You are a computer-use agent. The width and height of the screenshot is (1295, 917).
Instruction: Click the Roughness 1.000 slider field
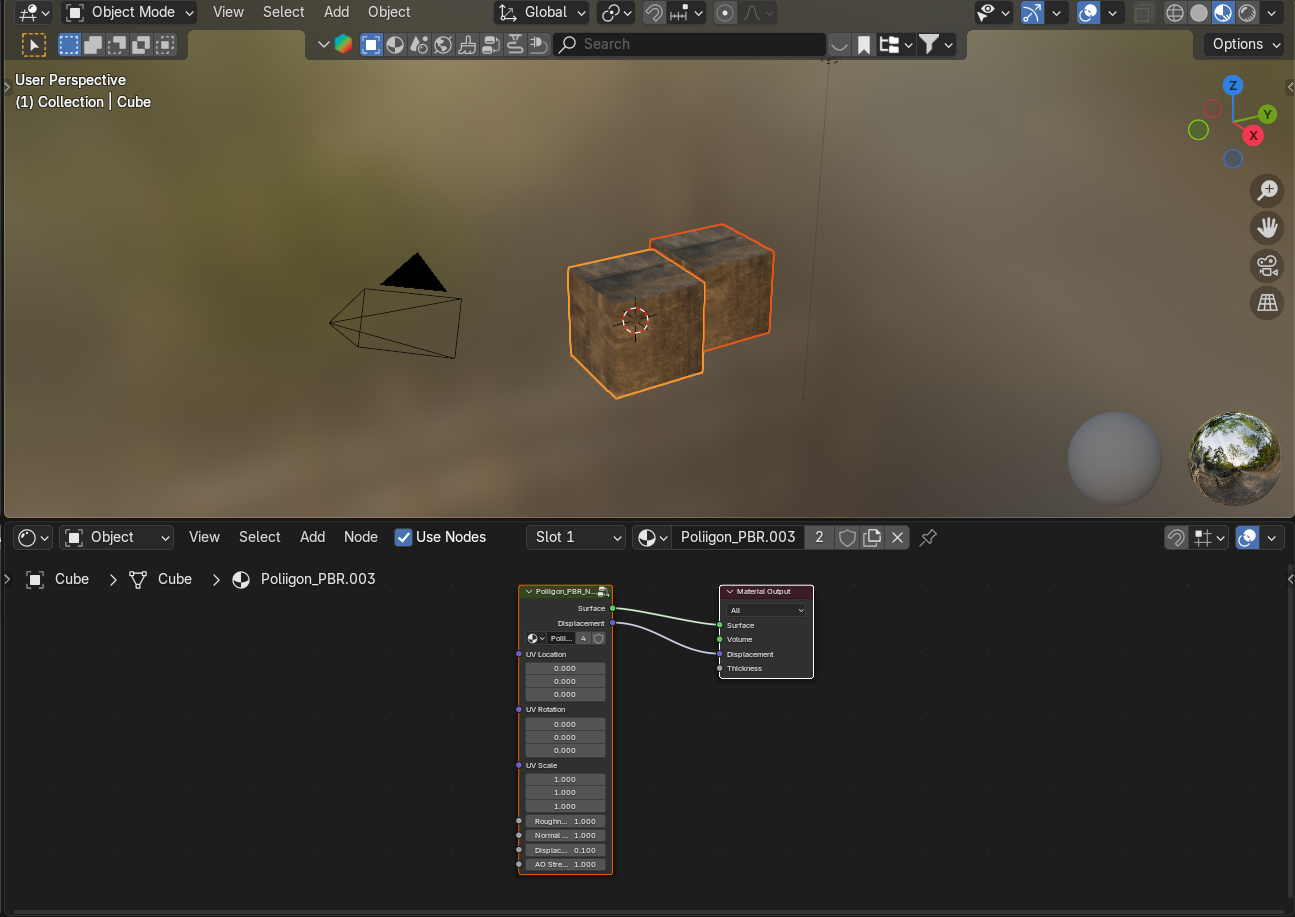[x=565, y=821]
